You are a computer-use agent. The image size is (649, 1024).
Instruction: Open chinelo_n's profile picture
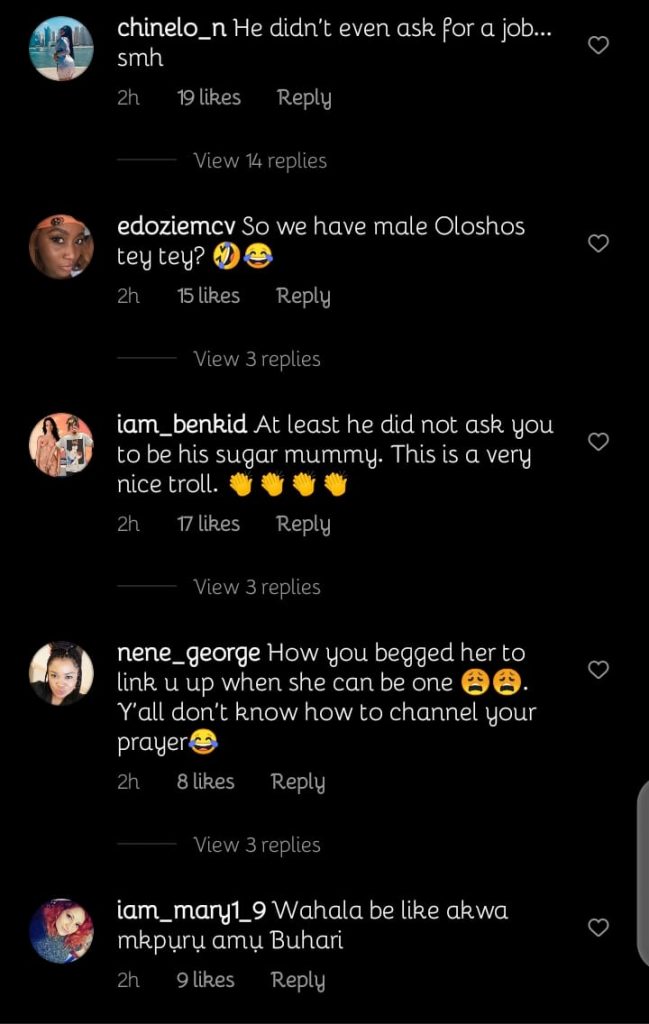pos(61,48)
